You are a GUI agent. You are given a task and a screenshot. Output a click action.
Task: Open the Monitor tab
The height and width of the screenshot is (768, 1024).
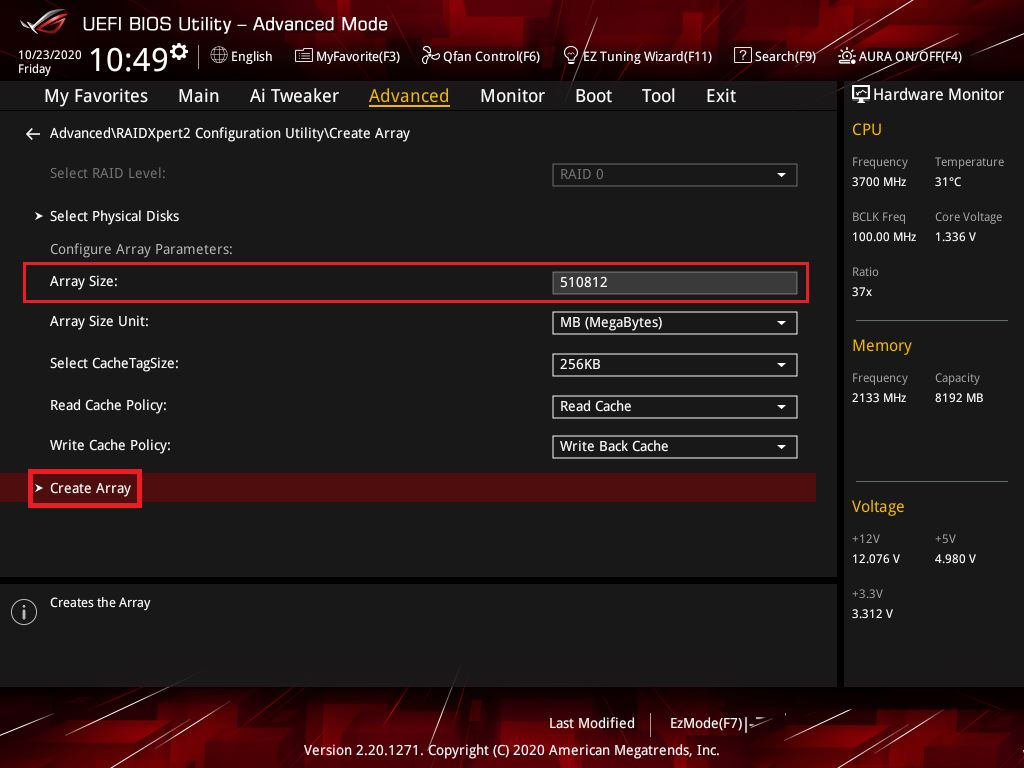click(512, 96)
